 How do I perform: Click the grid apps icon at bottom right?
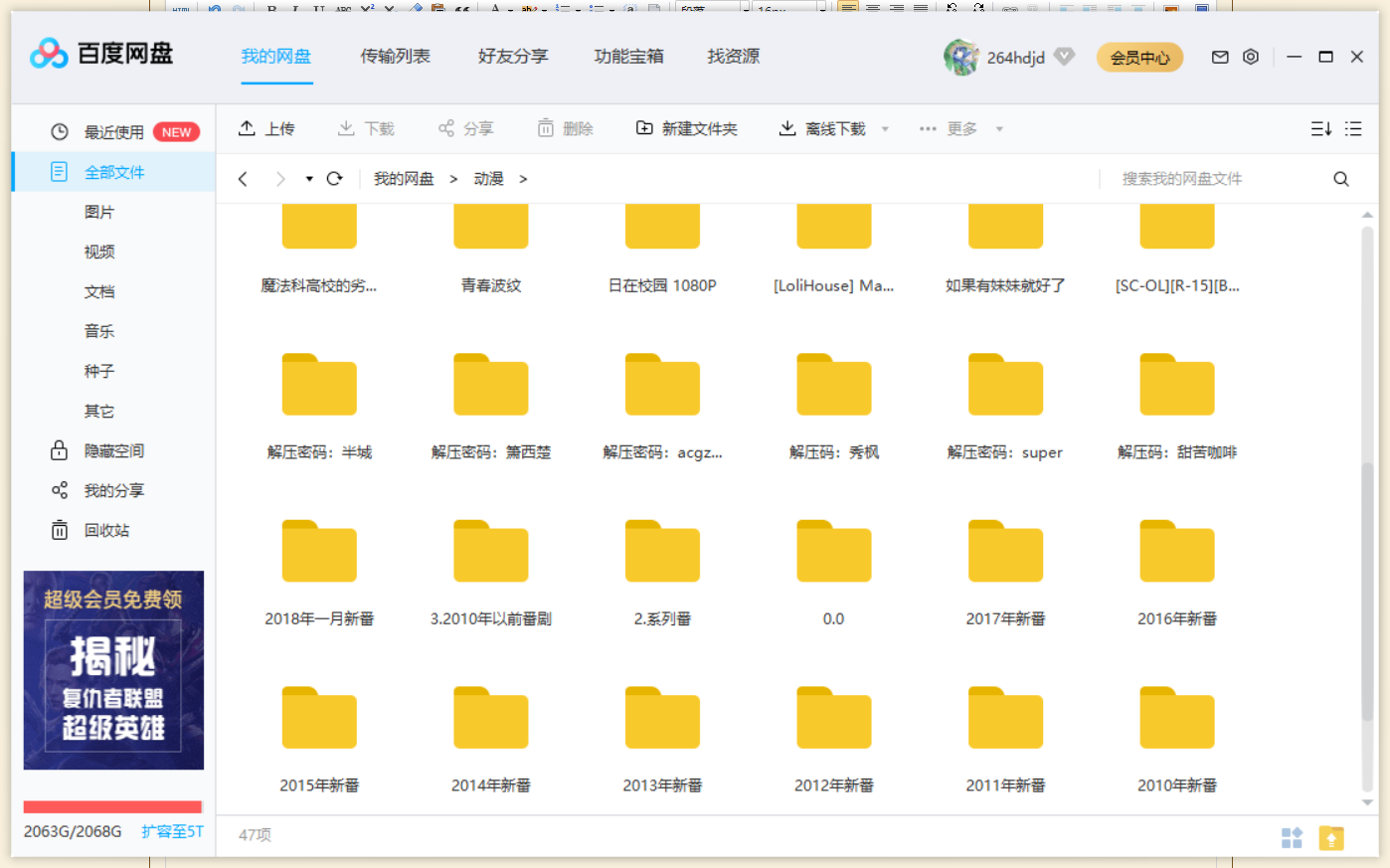[x=1292, y=837]
